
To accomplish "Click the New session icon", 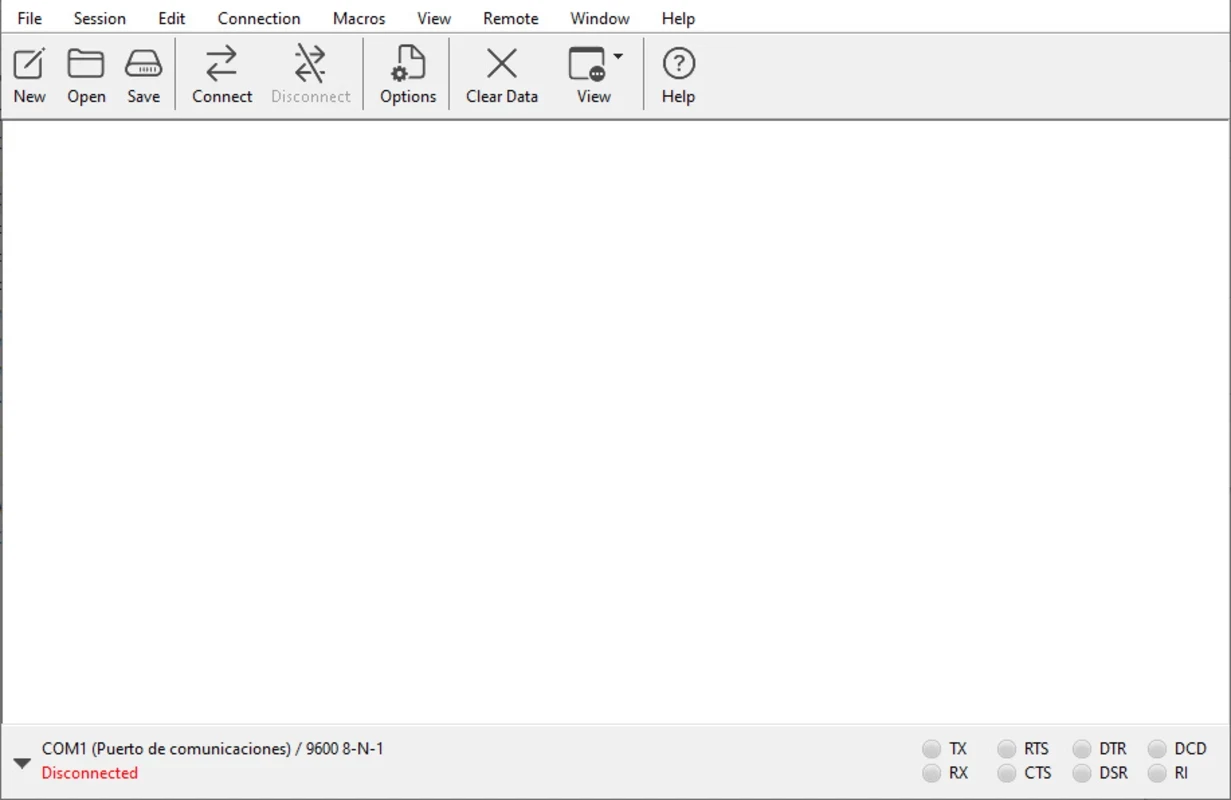I will tap(29, 75).
